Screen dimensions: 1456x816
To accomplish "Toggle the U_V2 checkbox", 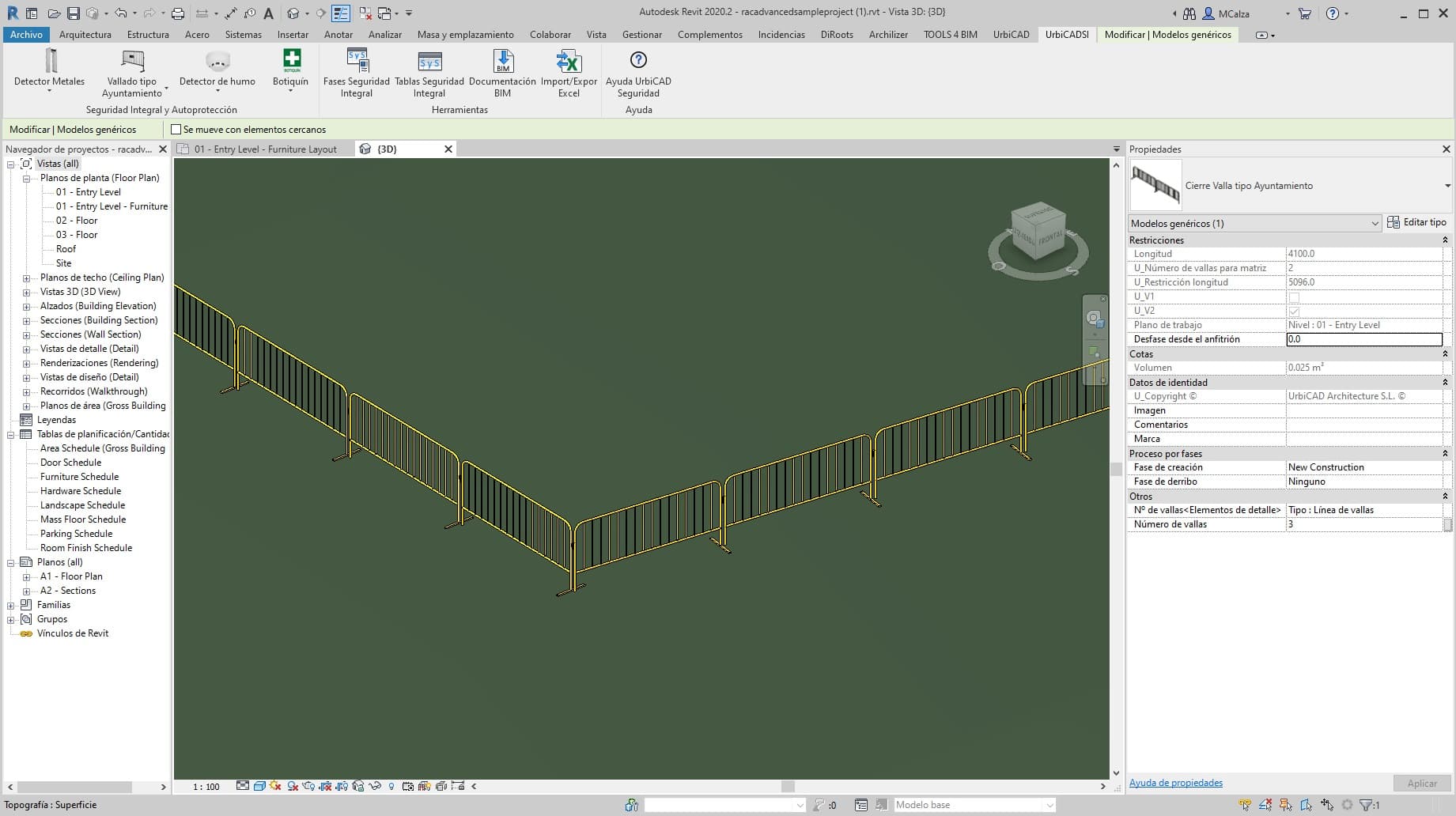I will coord(1294,312).
